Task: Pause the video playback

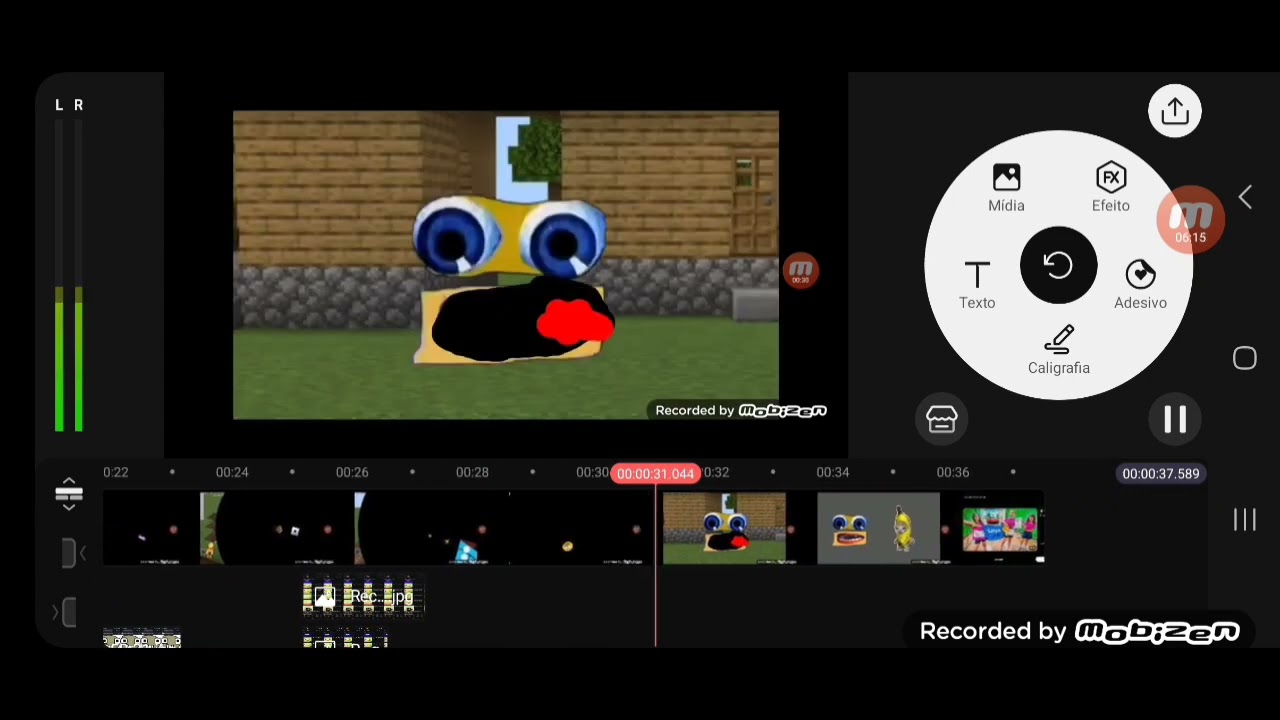Action: tap(1175, 420)
